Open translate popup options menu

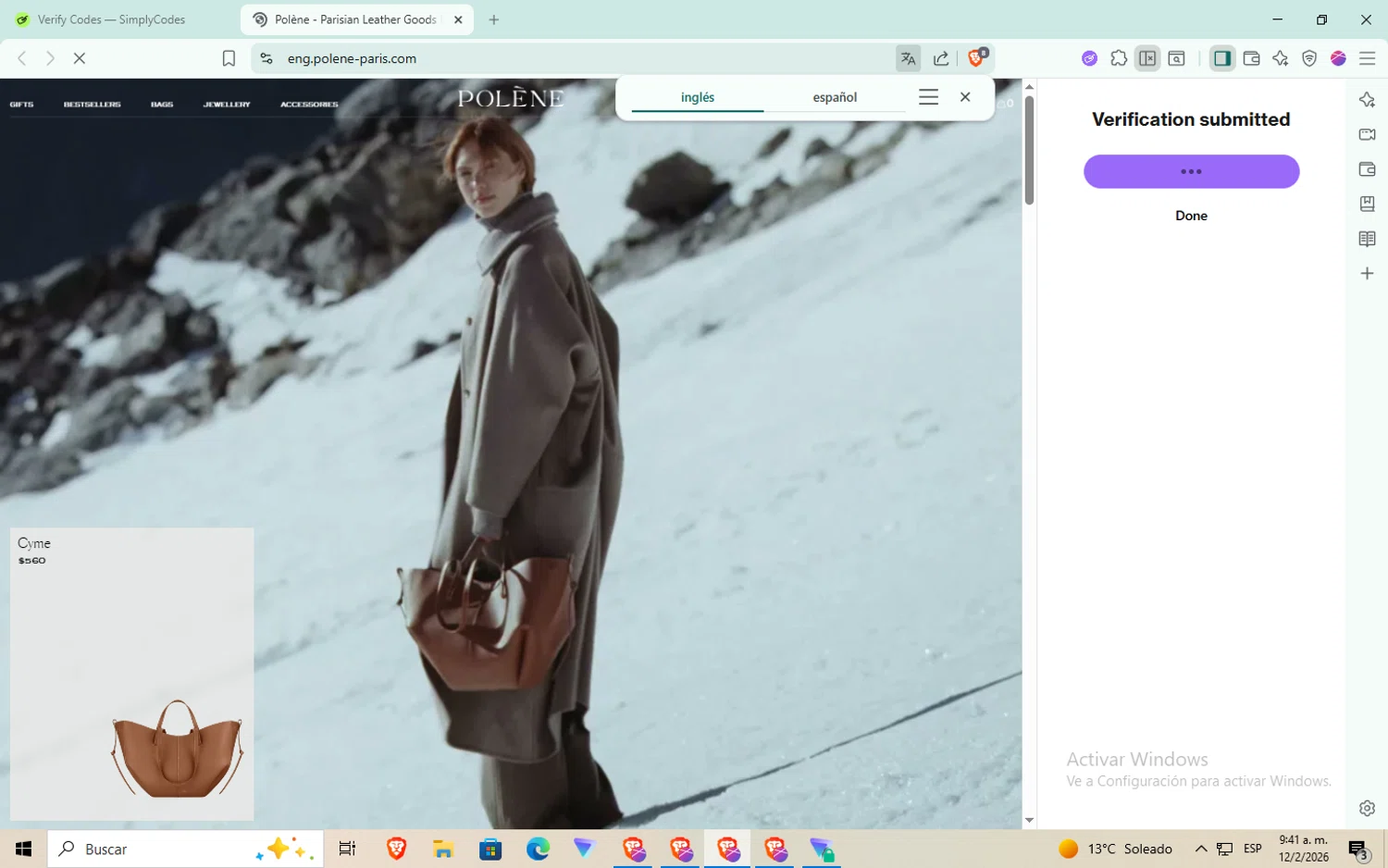click(928, 97)
